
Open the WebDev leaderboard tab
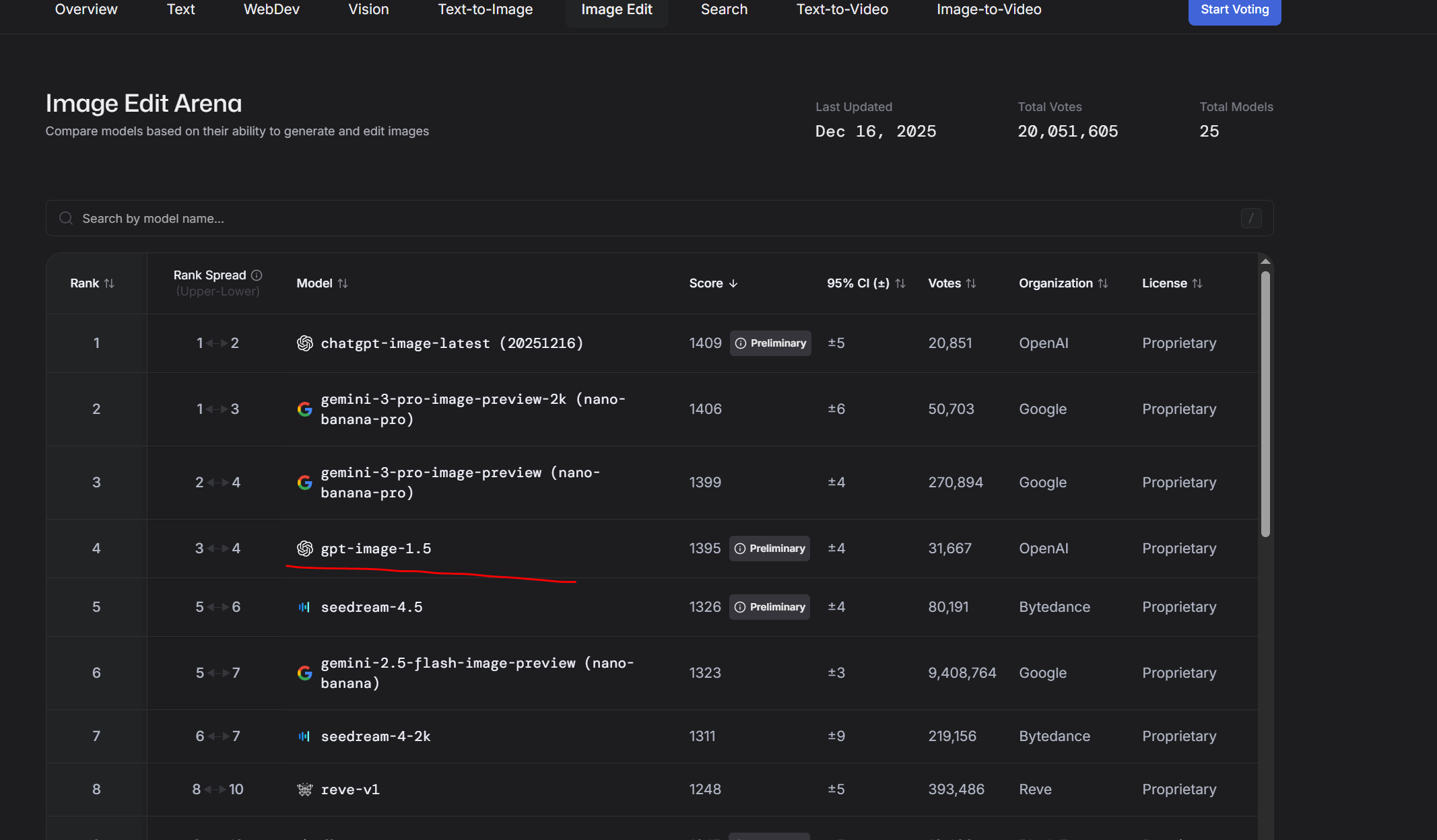271,9
